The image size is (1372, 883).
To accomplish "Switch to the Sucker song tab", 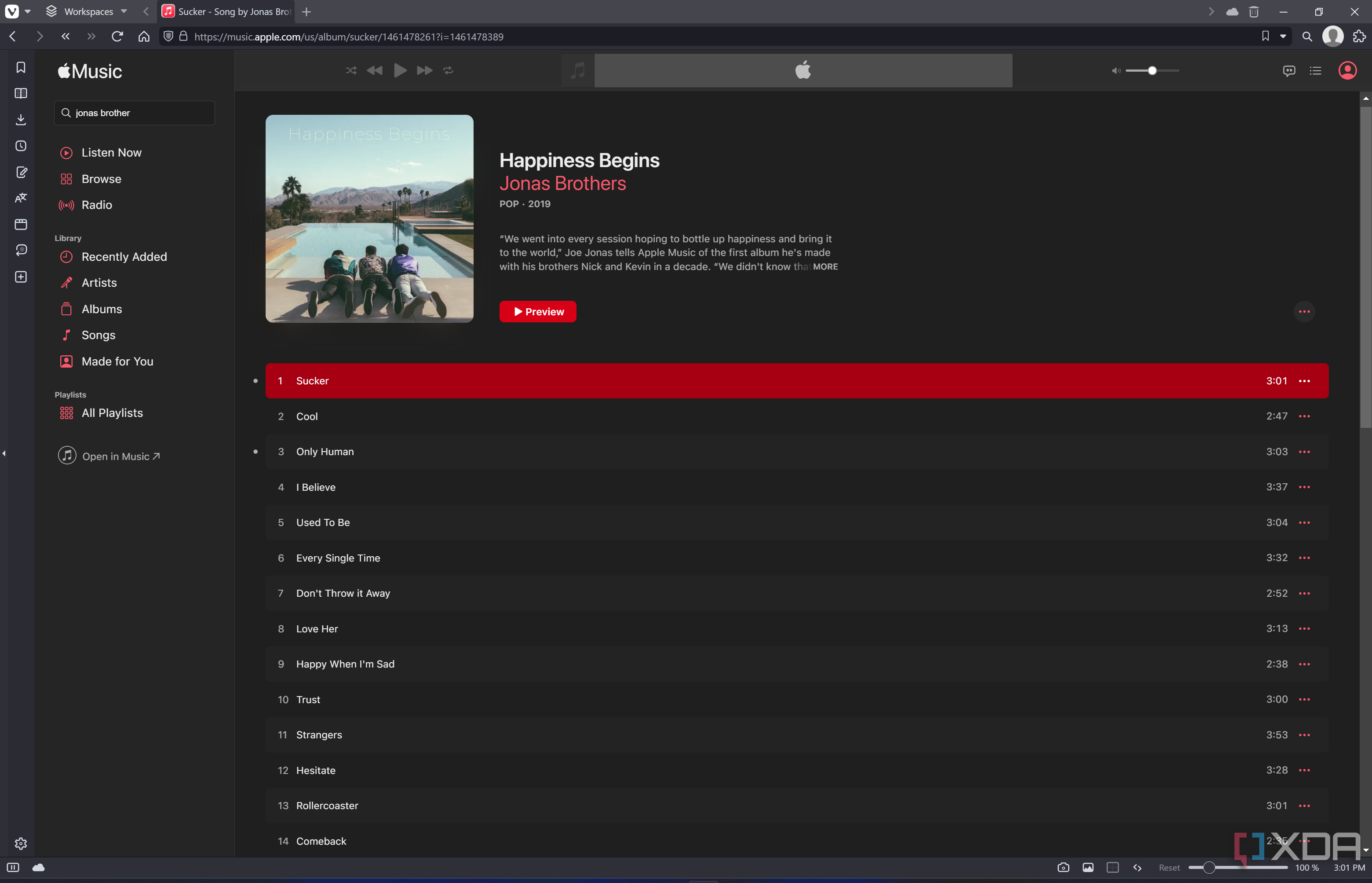I will (x=225, y=11).
